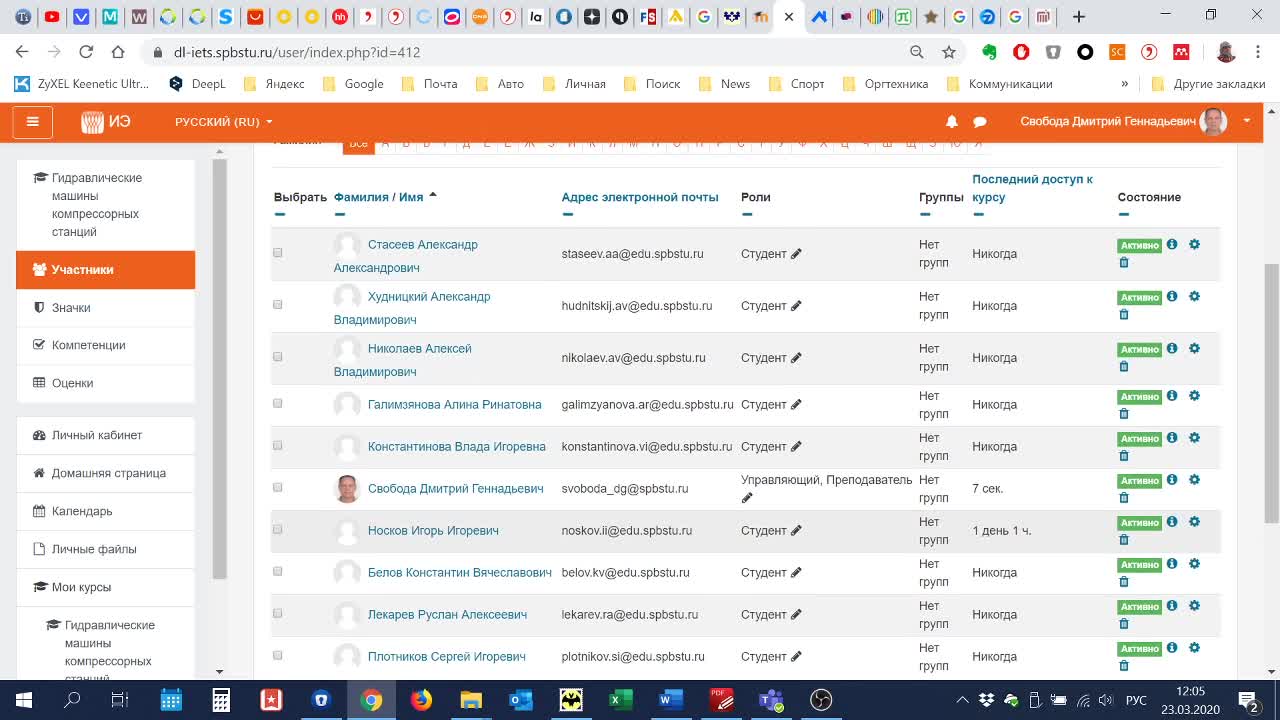Delete enrolment trash icon for Стасеев row
The image size is (1280, 720).
[1124, 263]
